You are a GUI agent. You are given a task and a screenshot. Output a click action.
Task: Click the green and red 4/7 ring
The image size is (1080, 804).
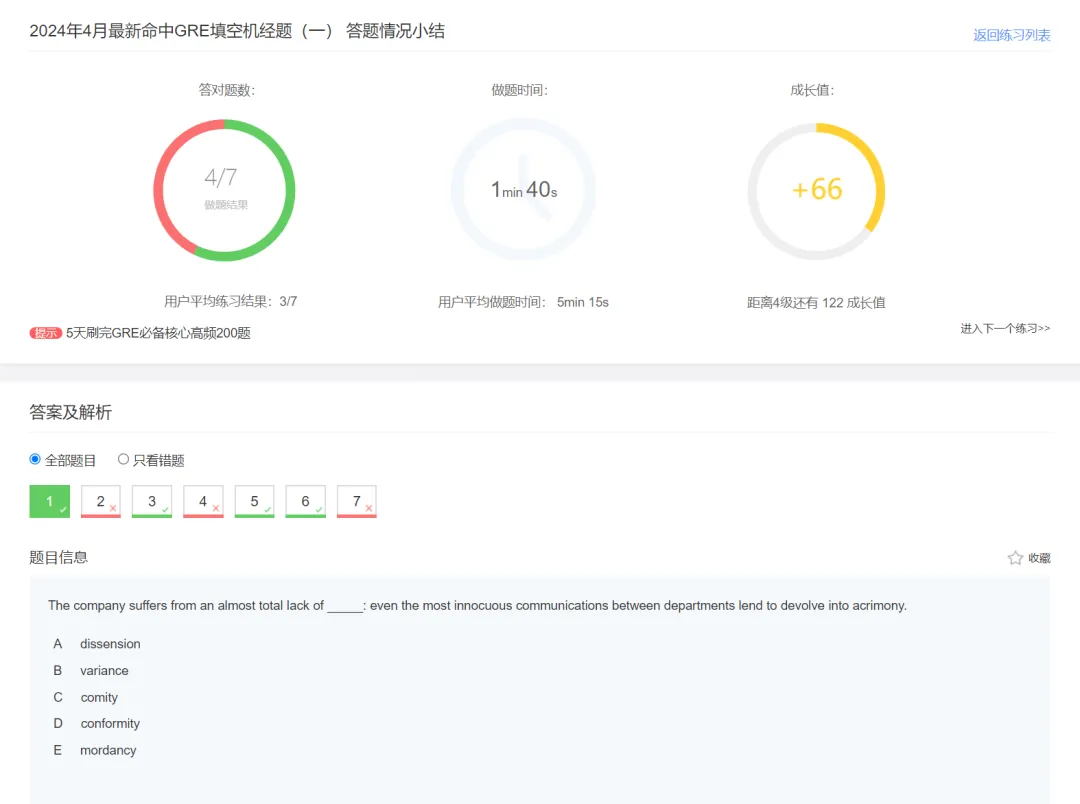click(224, 189)
